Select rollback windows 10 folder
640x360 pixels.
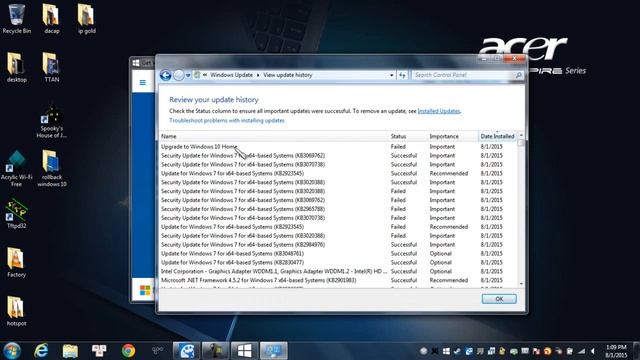pos(51,169)
